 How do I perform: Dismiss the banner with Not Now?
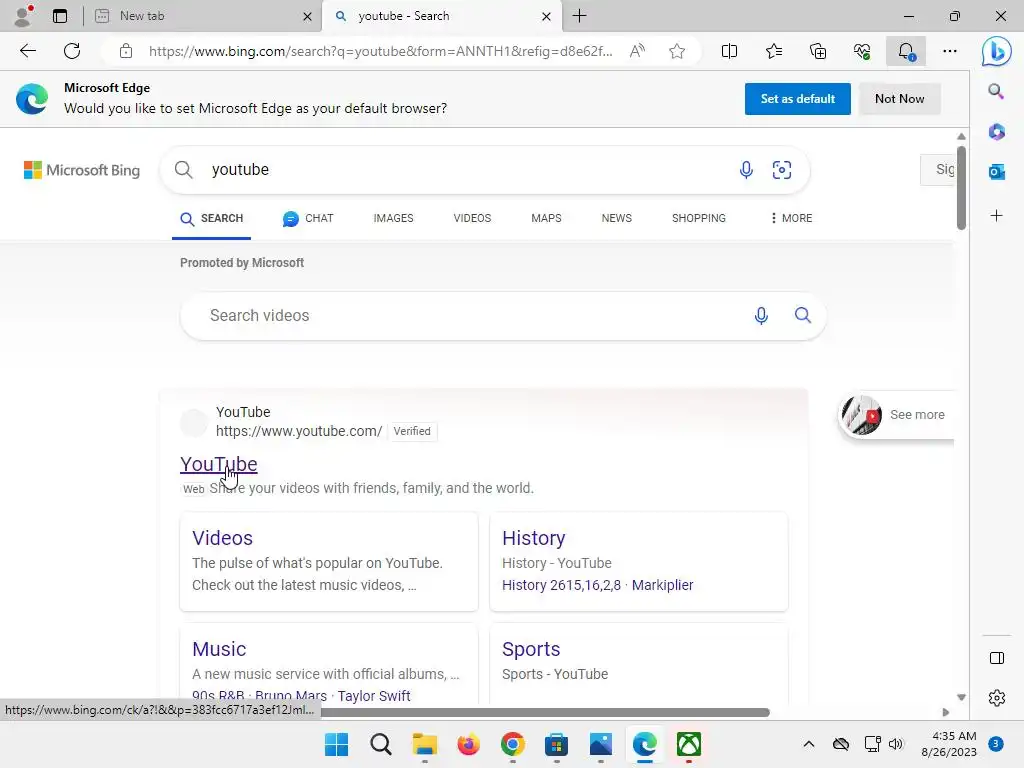click(x=899, y=99)
